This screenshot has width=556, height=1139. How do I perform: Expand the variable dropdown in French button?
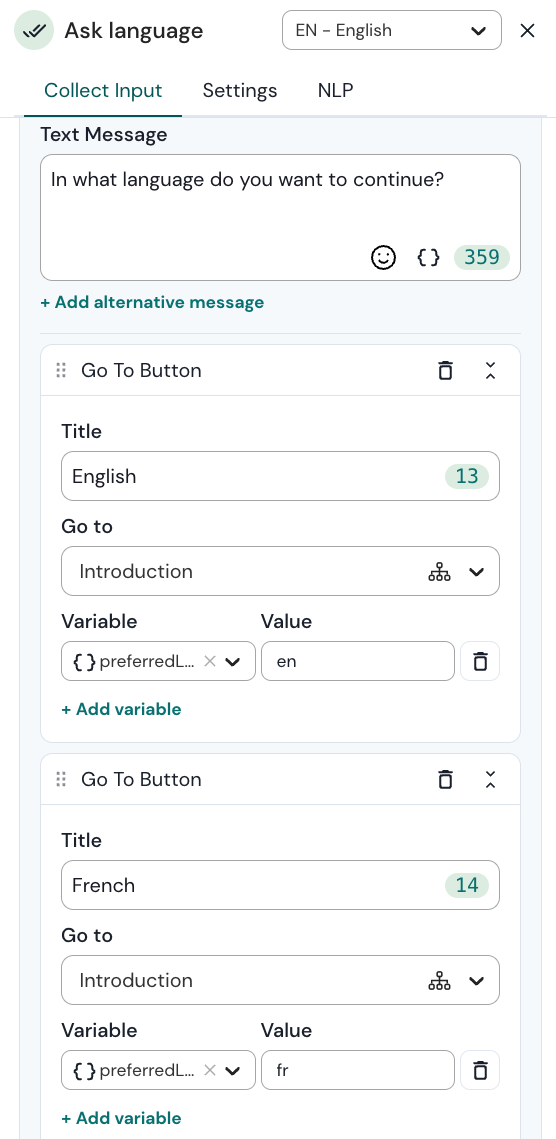tap(233, 1070)
